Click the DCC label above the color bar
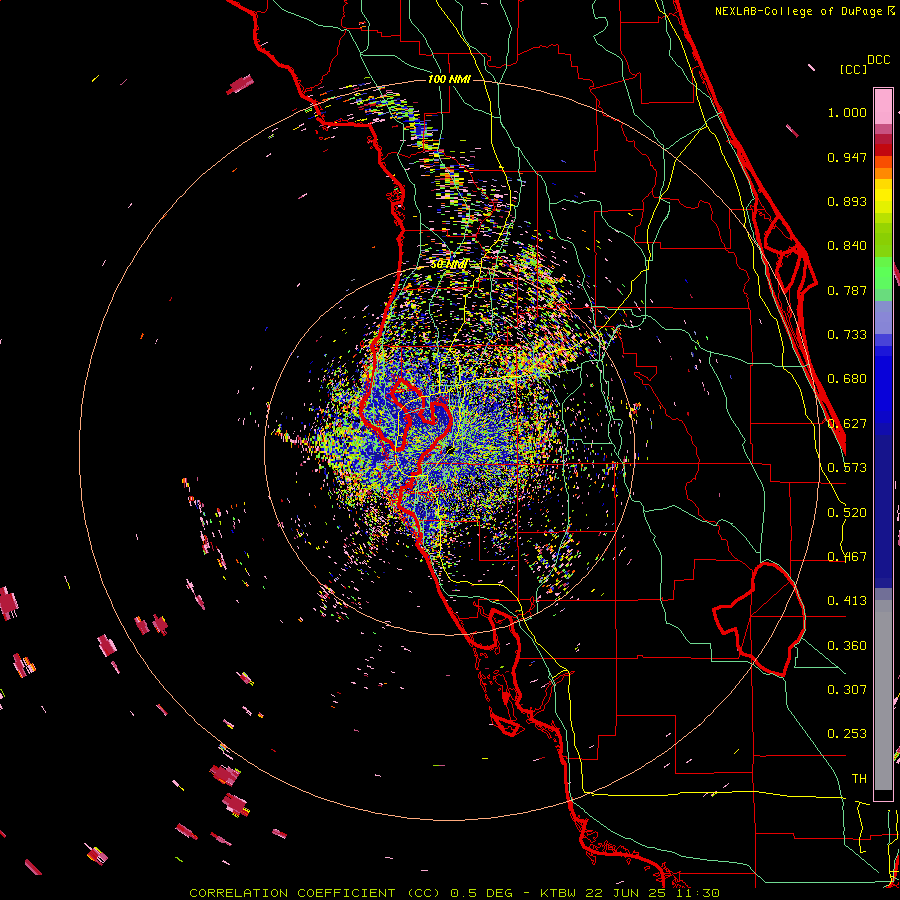The width and height of the screenshot is (900, 900). (x=878, y=59)
